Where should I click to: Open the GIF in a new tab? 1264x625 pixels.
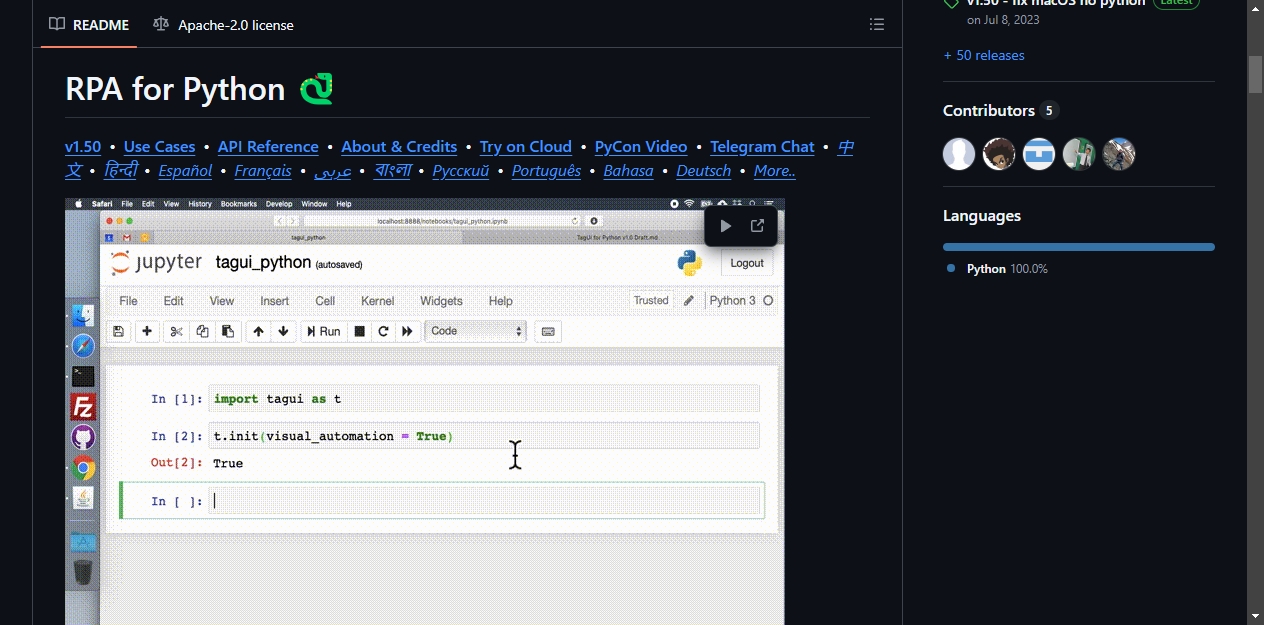point(757,226)
